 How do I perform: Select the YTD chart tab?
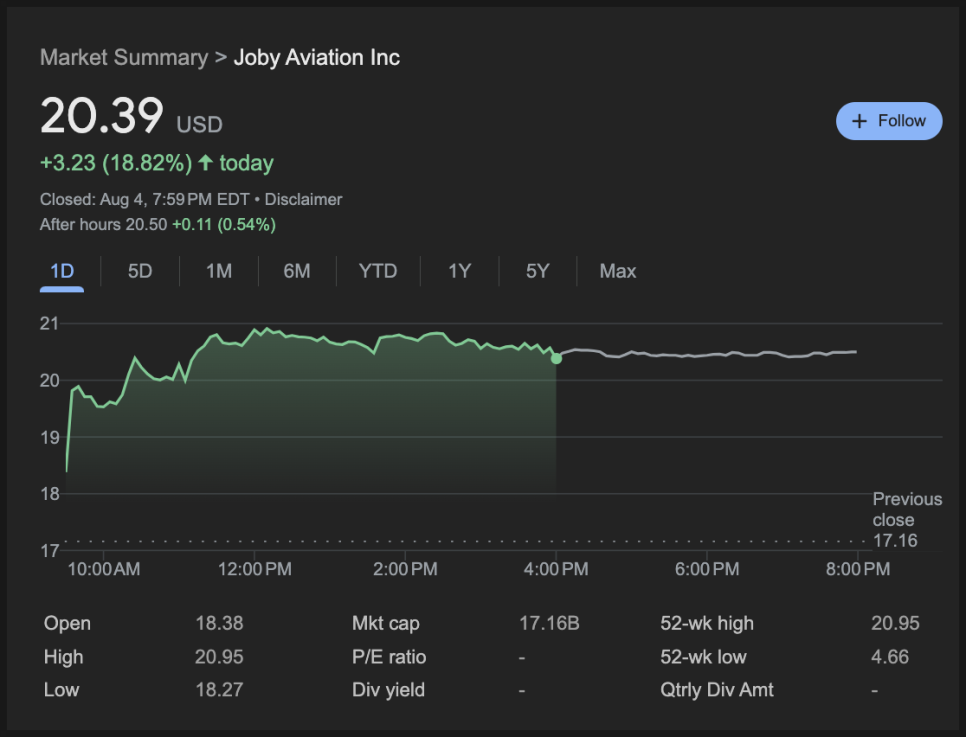[378, 271]
